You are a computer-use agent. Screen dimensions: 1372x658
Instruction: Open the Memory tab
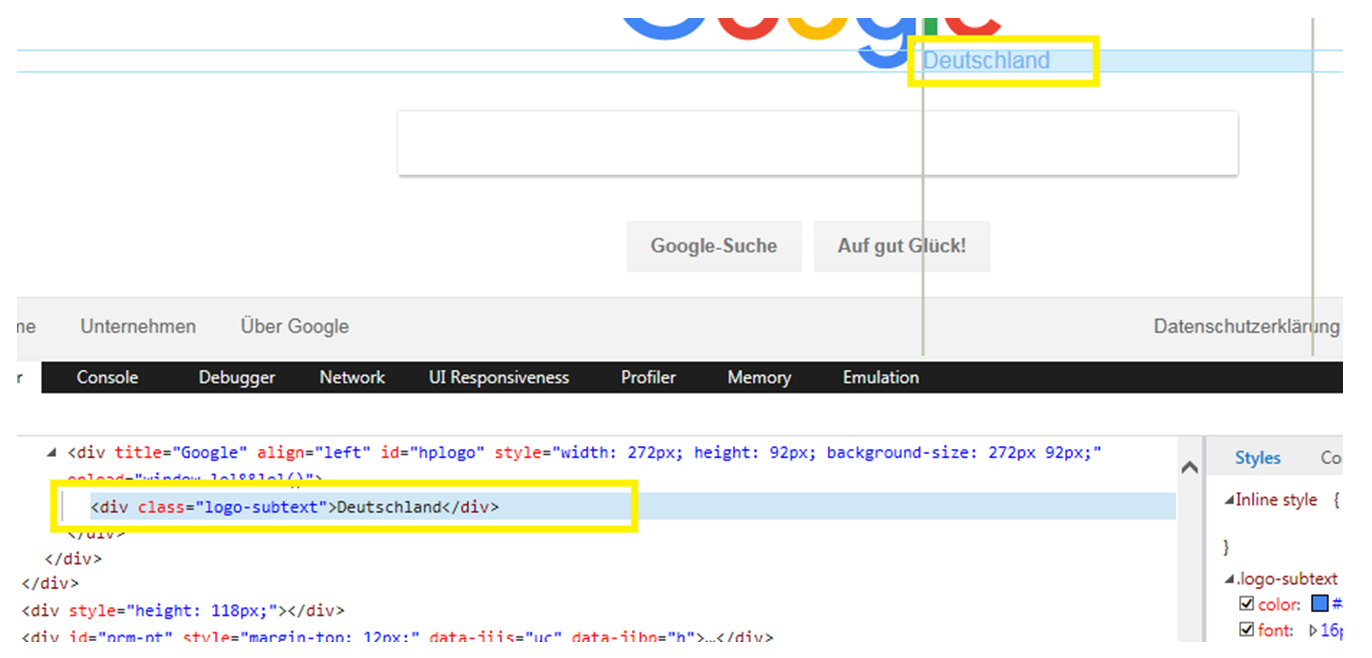(x=759, y=377)
